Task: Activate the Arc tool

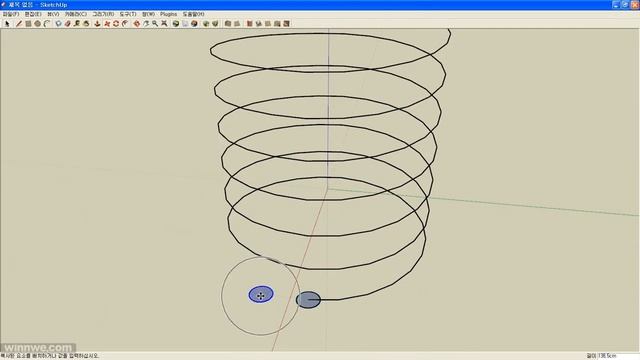Action: pos(47,24)
